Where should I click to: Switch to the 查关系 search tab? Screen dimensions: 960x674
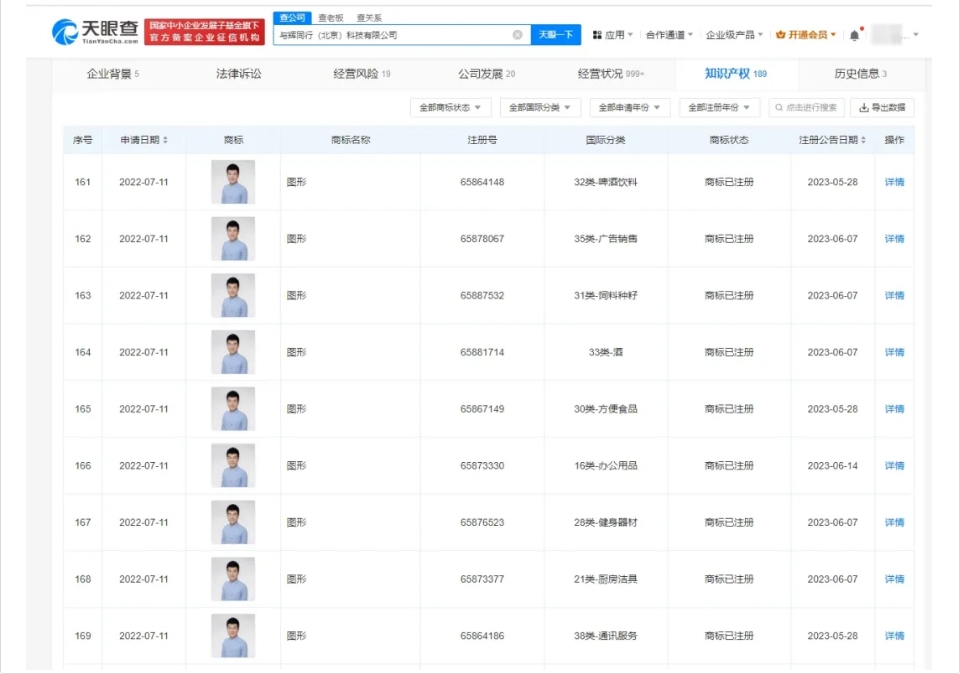(369, 18)
